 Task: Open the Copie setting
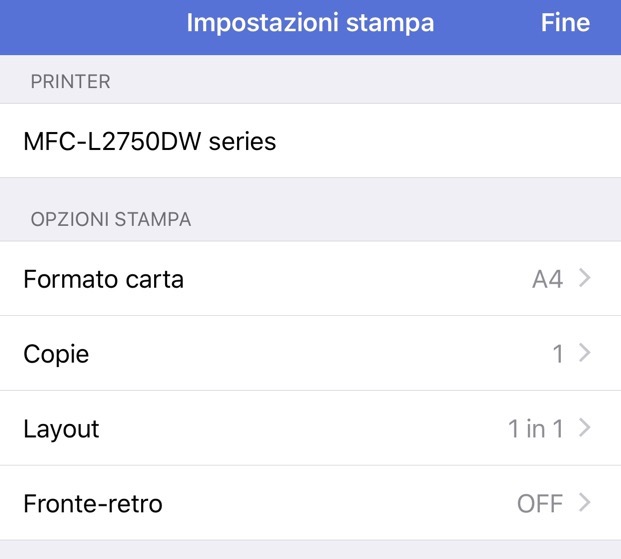click(x=56, y=354)
